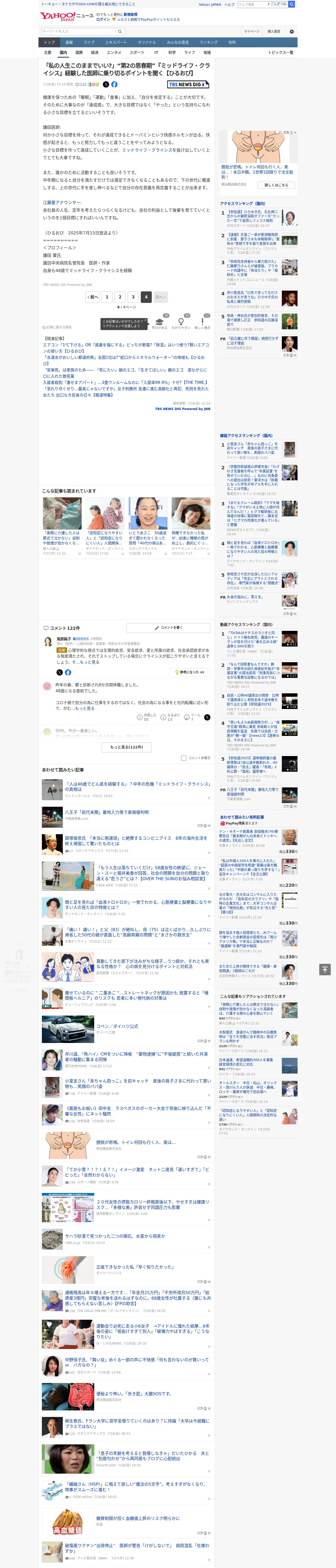Select the エキスパート tab
The image size is (336, 1568).
pos(116,43)
